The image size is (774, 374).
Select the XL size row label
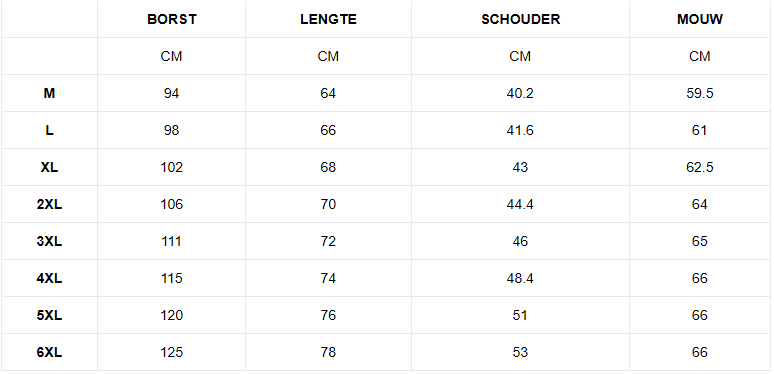(x=49, y=167)
